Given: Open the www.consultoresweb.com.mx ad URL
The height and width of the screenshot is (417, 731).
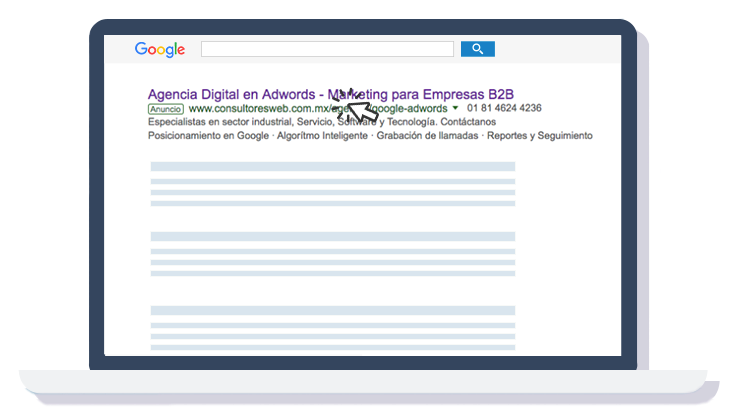Looking at the screenshot, I should click(318, 109).
